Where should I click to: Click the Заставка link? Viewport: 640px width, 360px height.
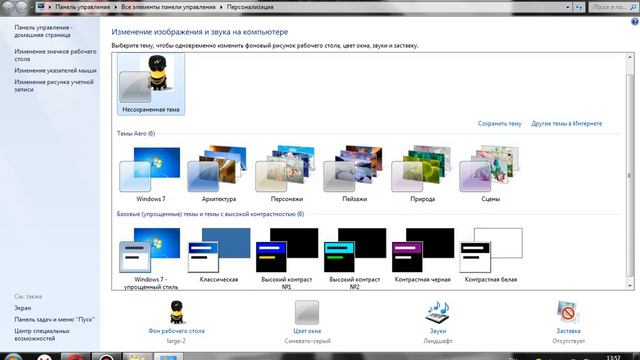pyautogui.click(x=568, y=331)
